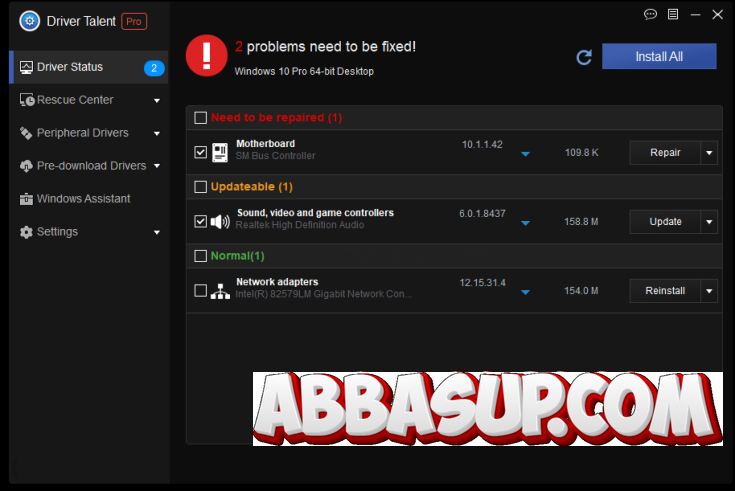735x491 pixels.
Task: Open Peripheral Drivers in the sidebar
Action: (89, 133)
